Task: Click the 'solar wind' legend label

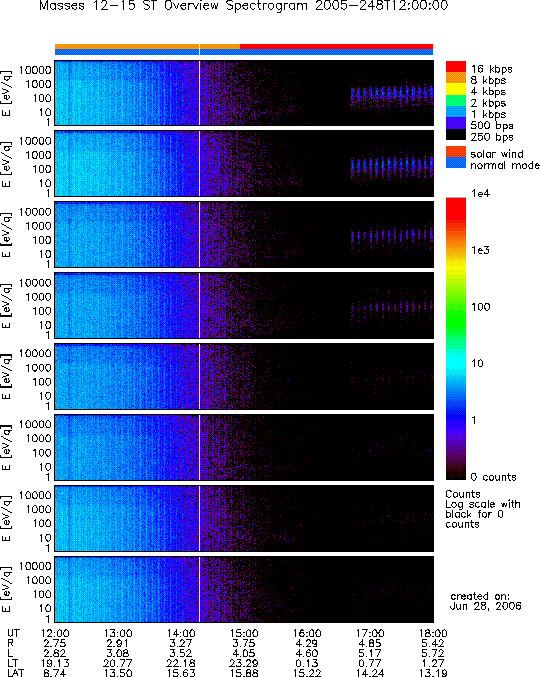Action: coord(497,154)
